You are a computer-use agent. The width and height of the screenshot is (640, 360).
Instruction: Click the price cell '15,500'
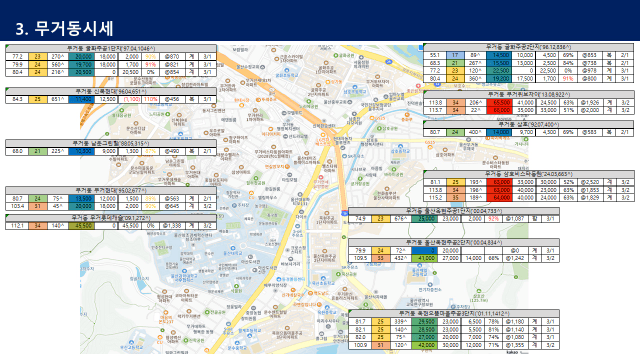pos(500,63)
